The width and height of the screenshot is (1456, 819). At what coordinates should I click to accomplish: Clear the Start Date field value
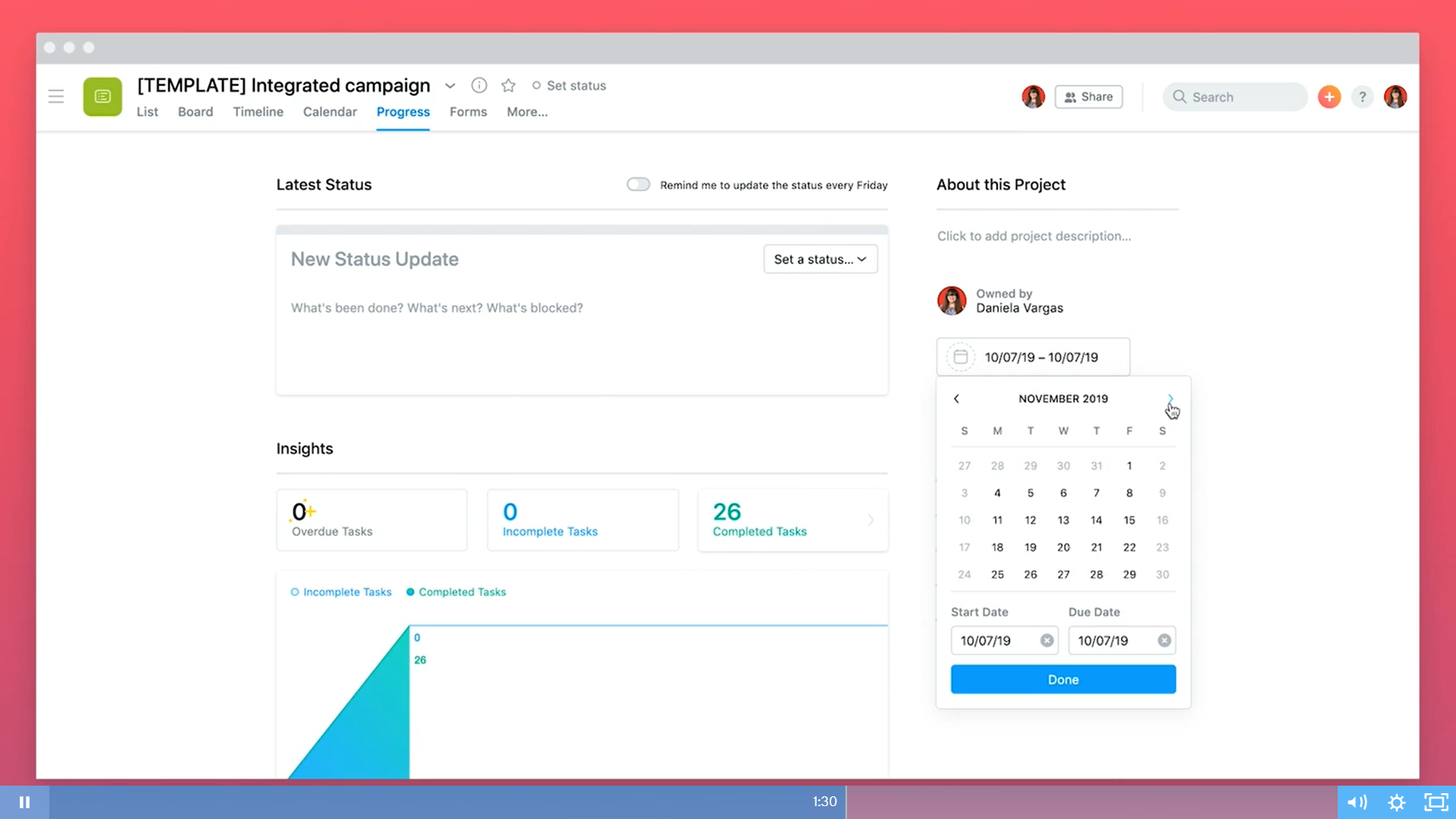pyautogui.click(x=1046, y=641)
